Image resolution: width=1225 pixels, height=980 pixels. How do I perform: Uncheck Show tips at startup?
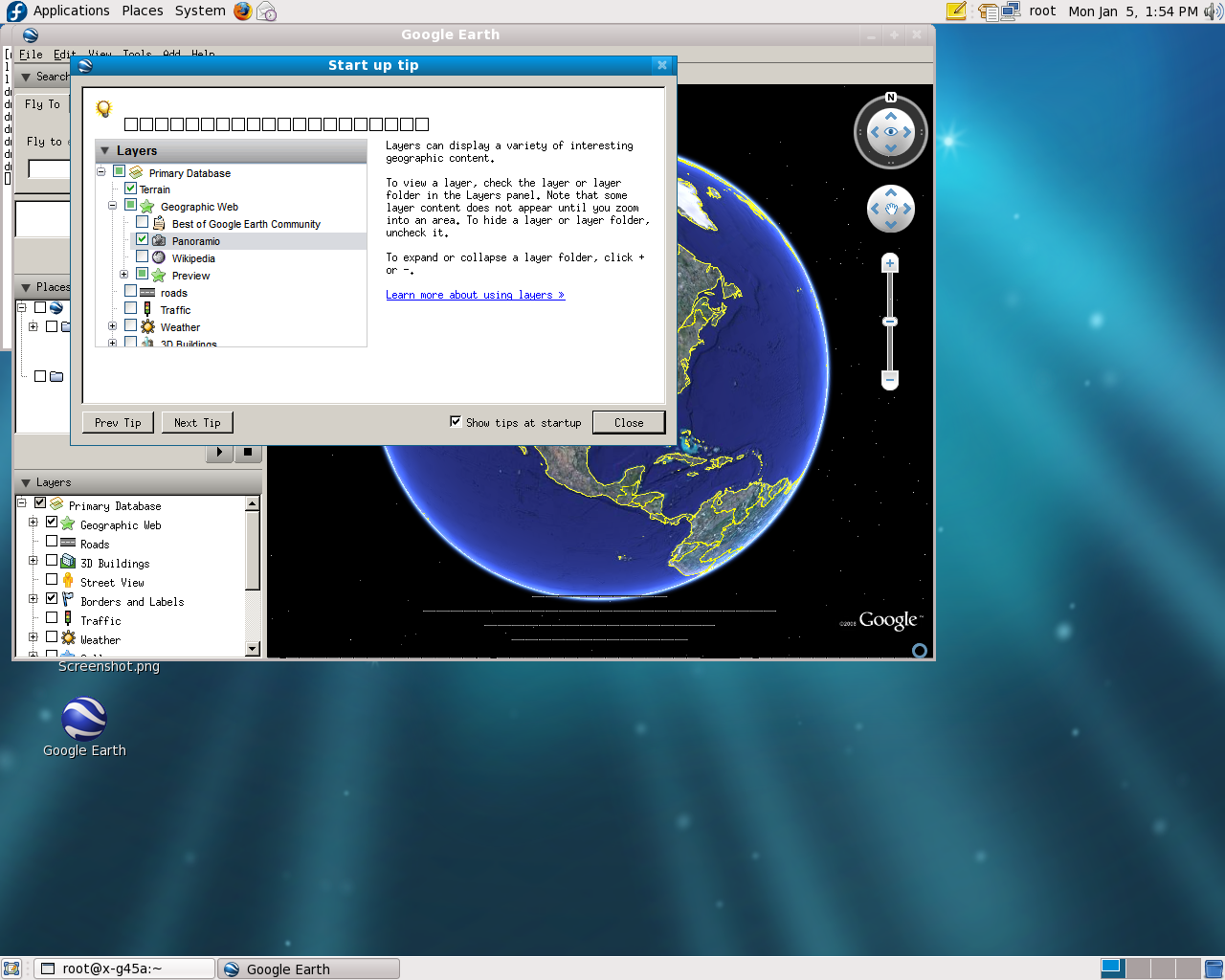(456, 421)
